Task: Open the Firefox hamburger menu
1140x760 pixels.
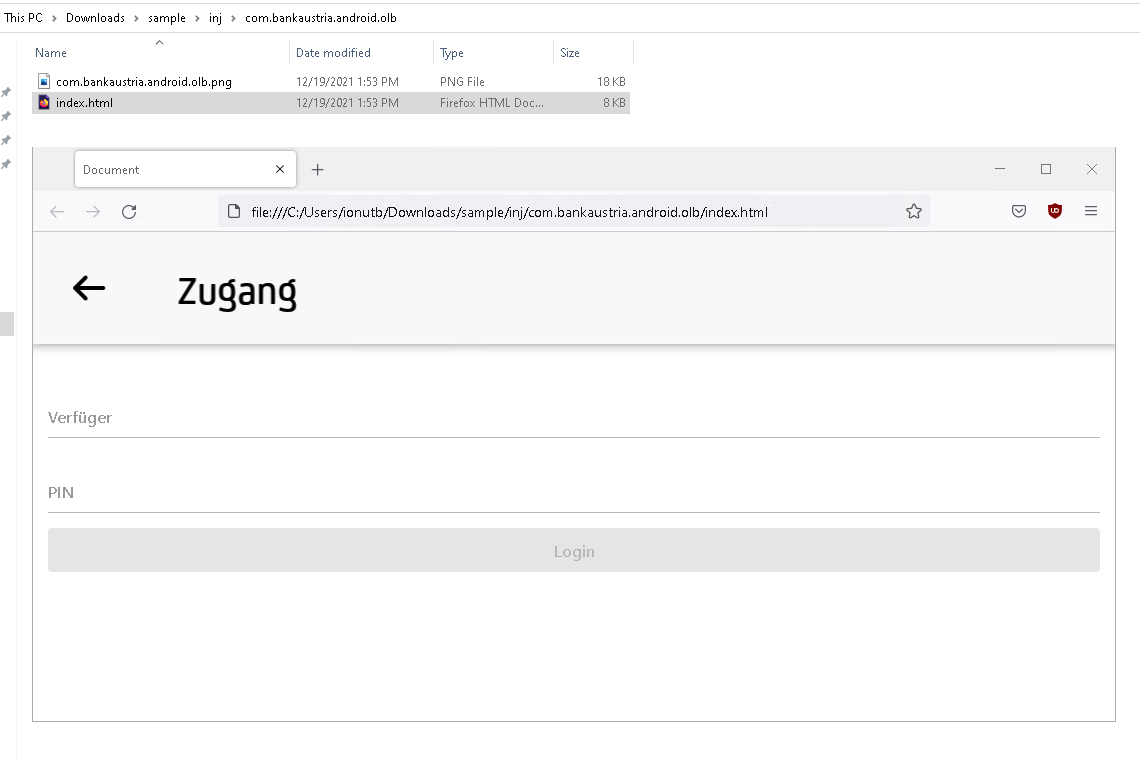Action: 1091,212
